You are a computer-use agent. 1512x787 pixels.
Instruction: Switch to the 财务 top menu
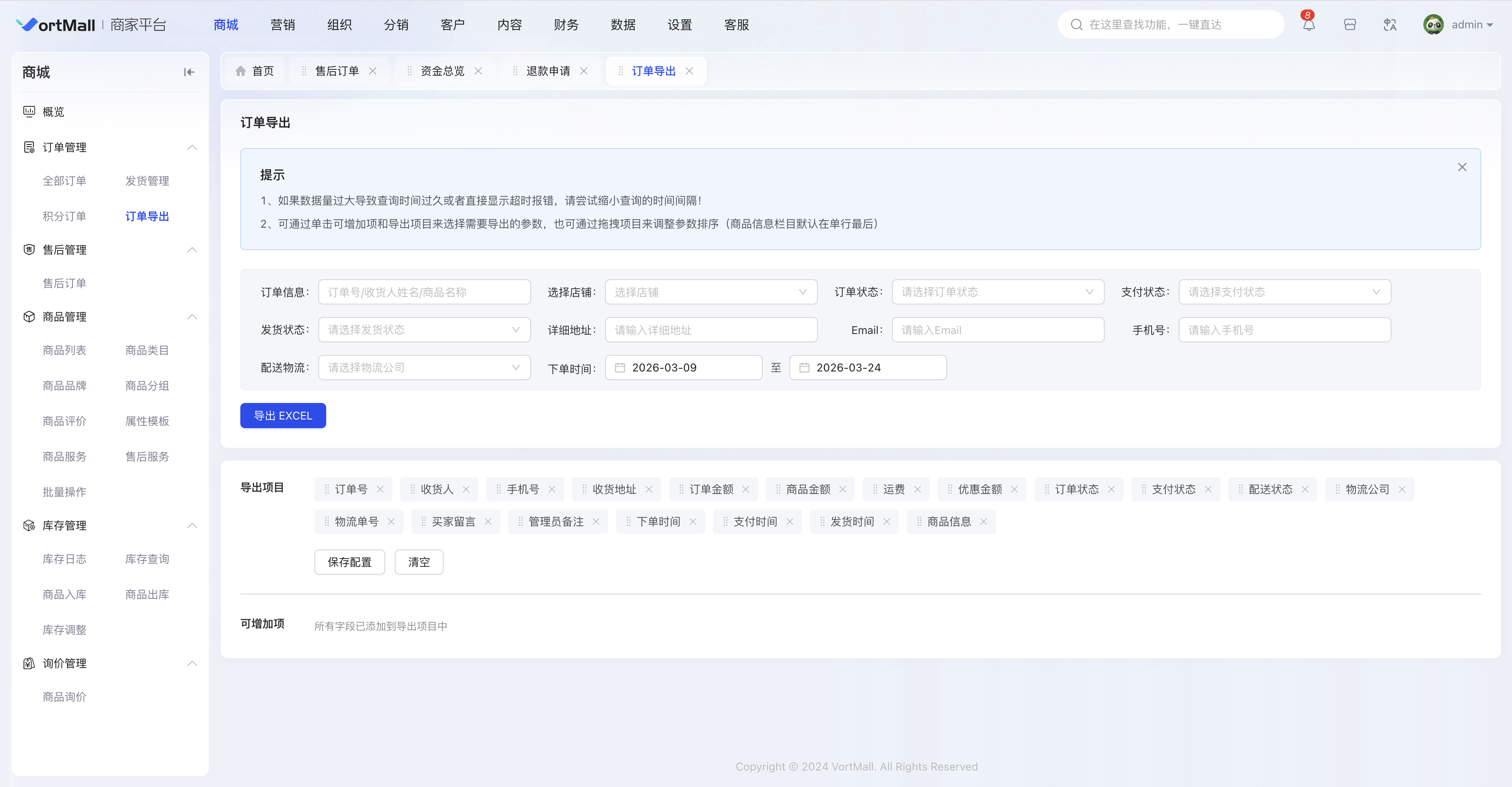(x=566, y=25)
